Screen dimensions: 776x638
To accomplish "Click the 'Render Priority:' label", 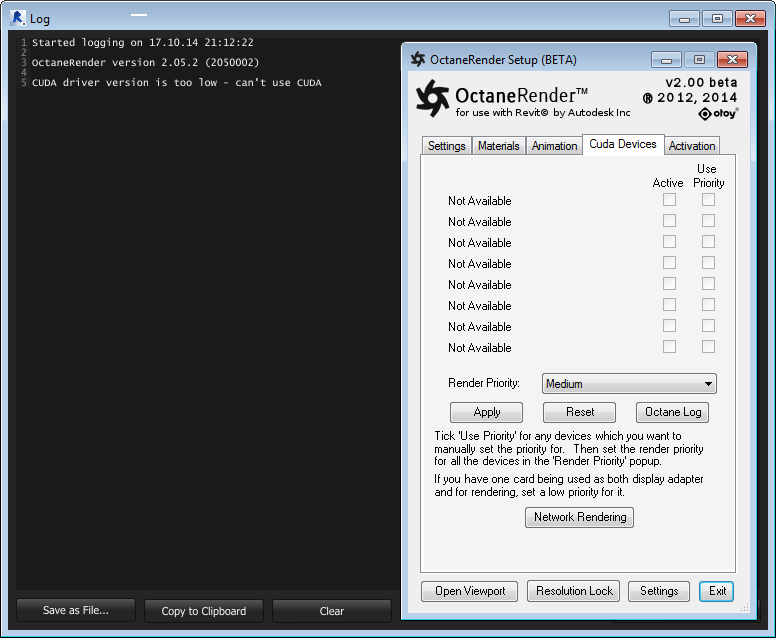I will tap(484, 383).
